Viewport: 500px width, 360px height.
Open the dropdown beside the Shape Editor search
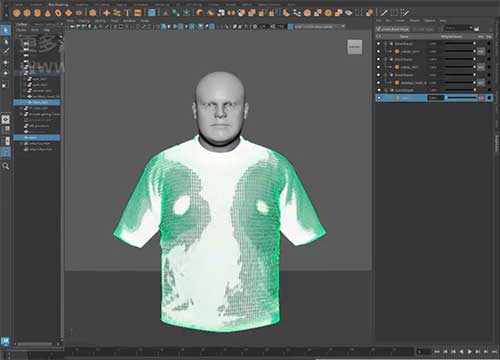(x=471, y=28)
